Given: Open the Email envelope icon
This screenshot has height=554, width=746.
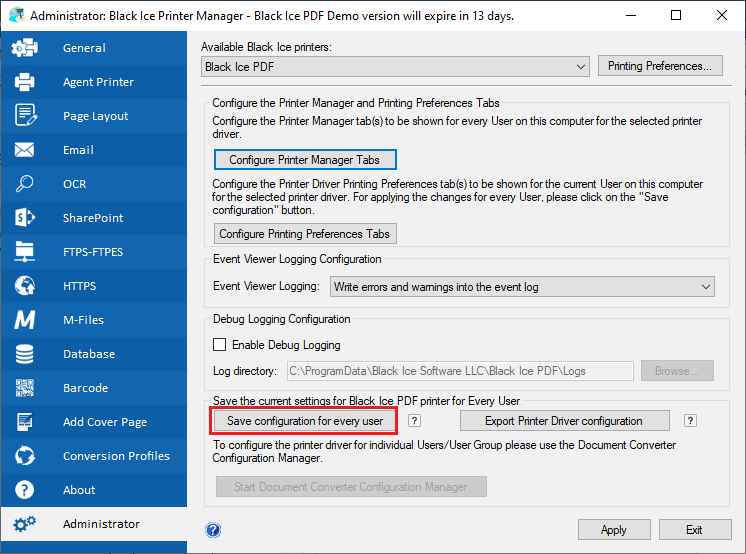Looking at the screenshot, I should click(x=25, y=150).
